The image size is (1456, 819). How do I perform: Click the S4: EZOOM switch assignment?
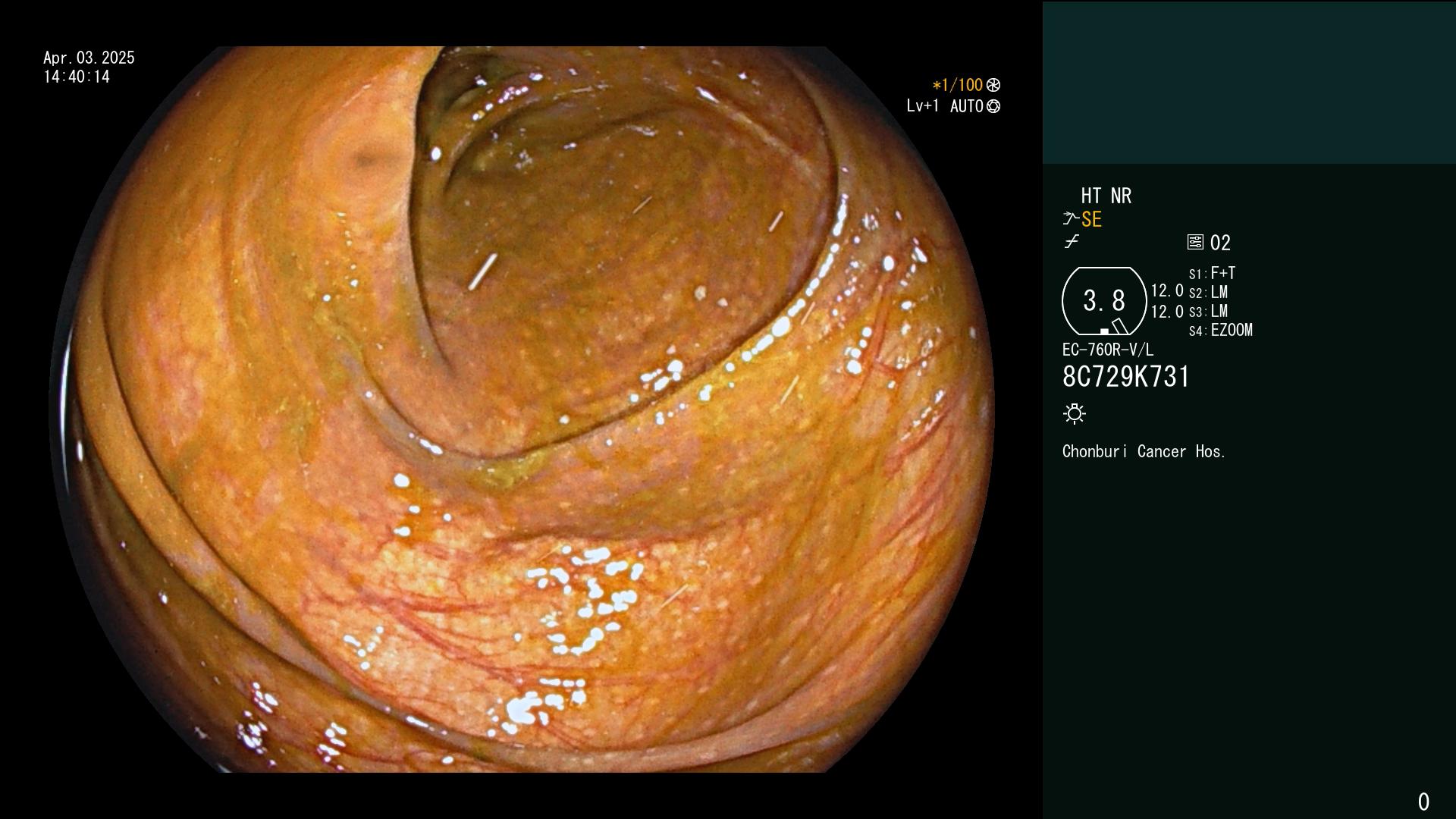pyautogui.click(x=1220, y=330)
